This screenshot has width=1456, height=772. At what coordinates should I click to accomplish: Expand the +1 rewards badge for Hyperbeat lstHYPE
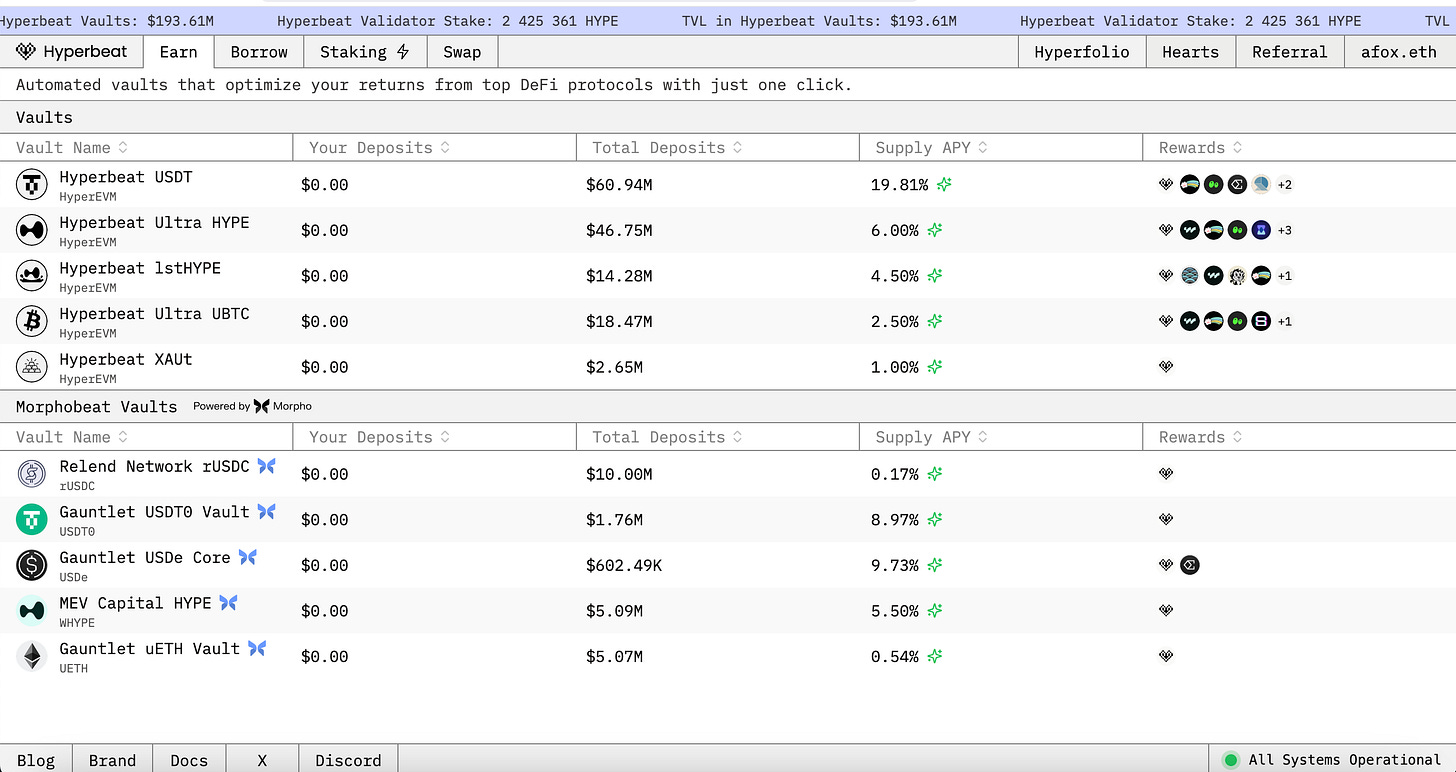point(1285,276)
